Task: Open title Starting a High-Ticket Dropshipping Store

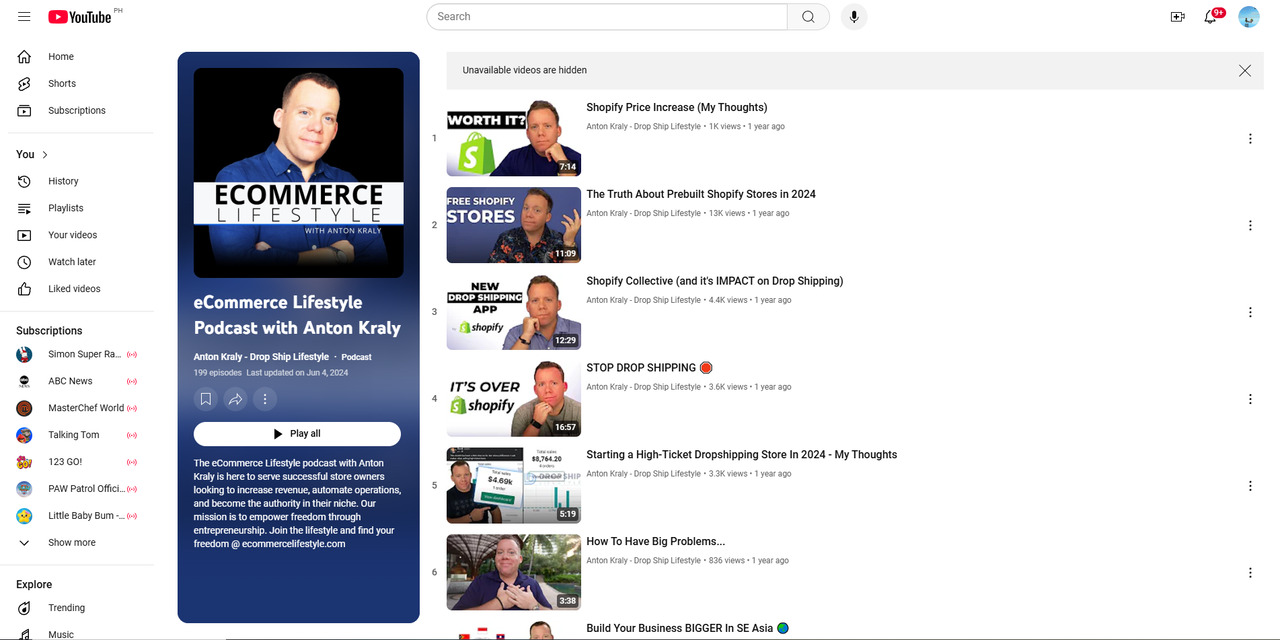Action: click(742, 455)
